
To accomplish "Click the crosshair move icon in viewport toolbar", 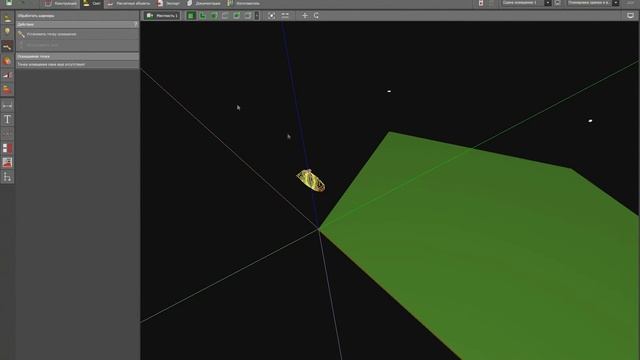I will [304, 16].
